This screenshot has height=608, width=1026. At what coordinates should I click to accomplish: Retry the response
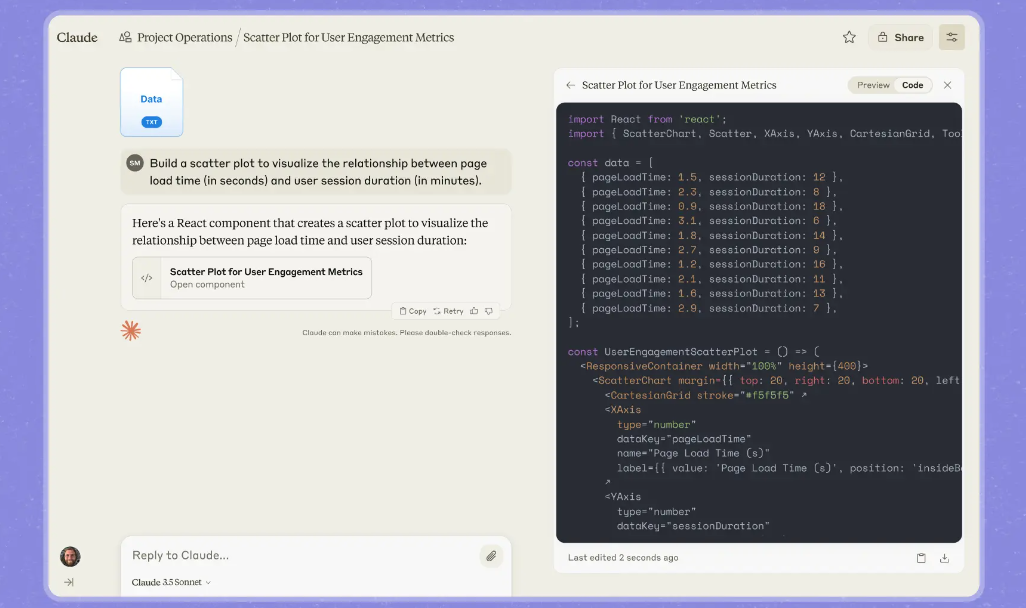click(448, 311)
